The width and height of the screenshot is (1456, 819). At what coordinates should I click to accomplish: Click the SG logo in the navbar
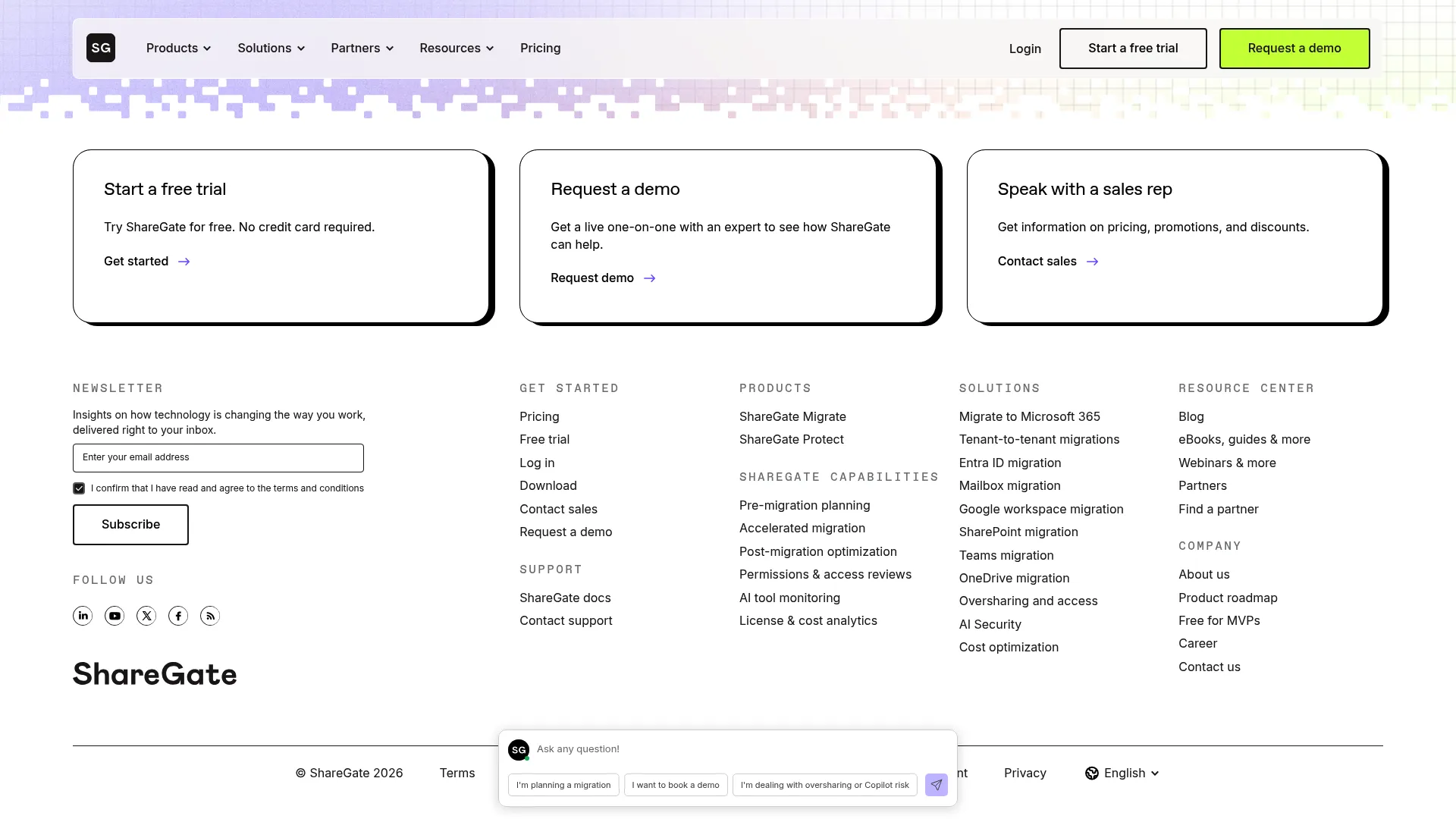click(101, 48)
